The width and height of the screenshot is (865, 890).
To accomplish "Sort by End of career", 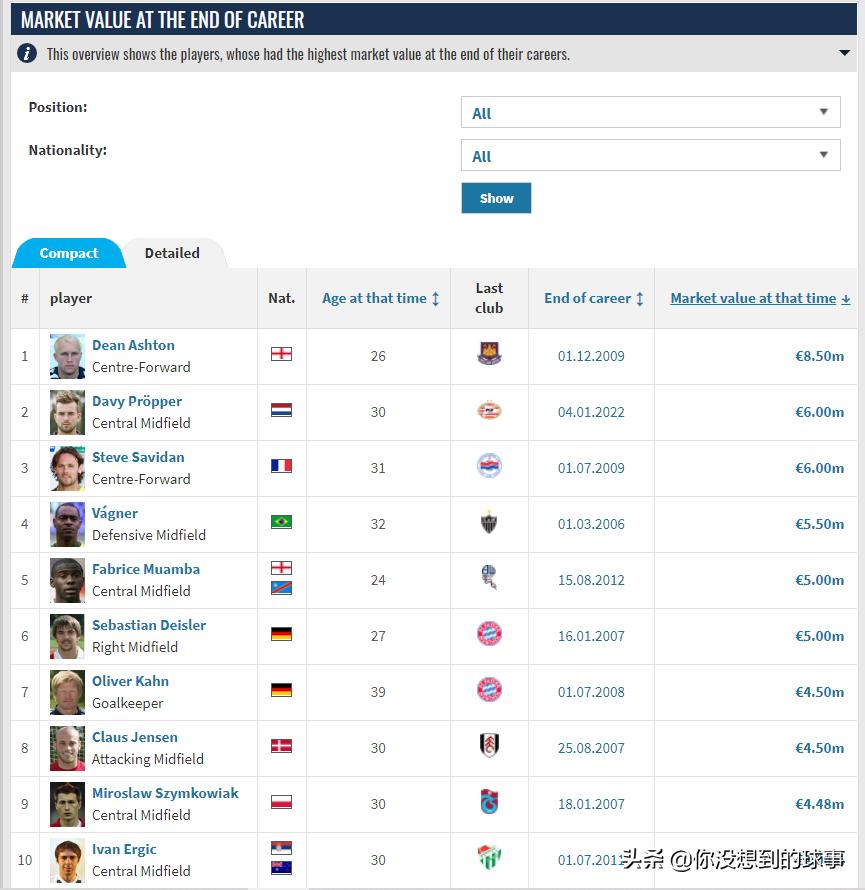I will (594, 299).
